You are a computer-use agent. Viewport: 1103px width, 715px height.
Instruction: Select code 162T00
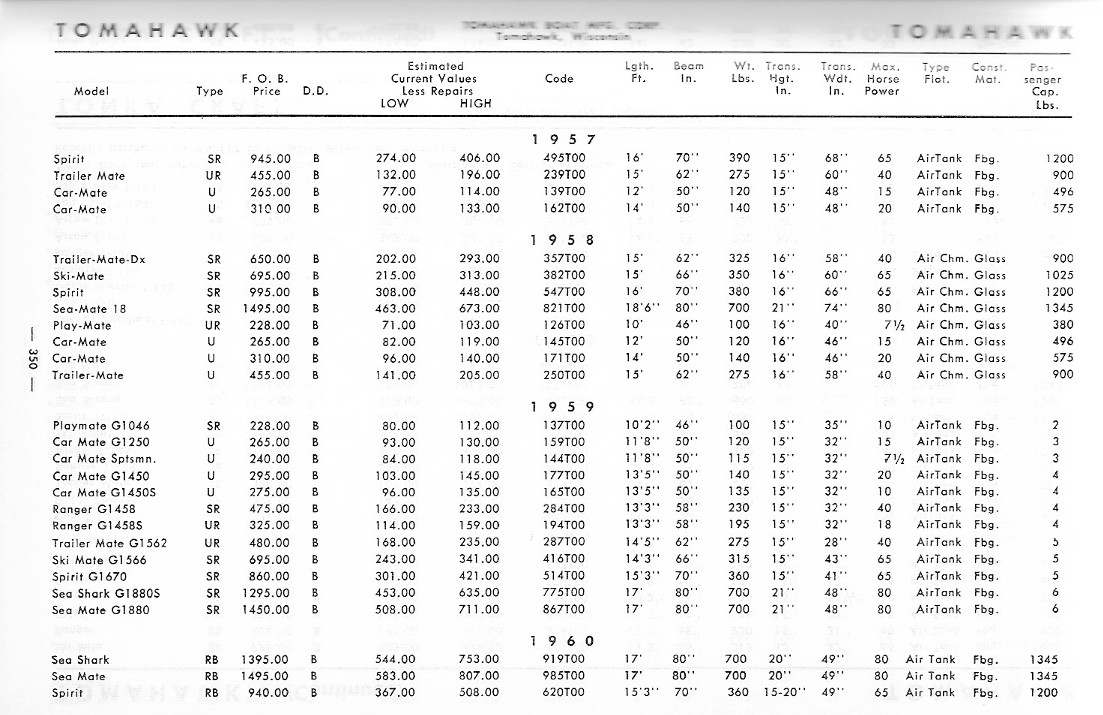click(x=564, y=209)
